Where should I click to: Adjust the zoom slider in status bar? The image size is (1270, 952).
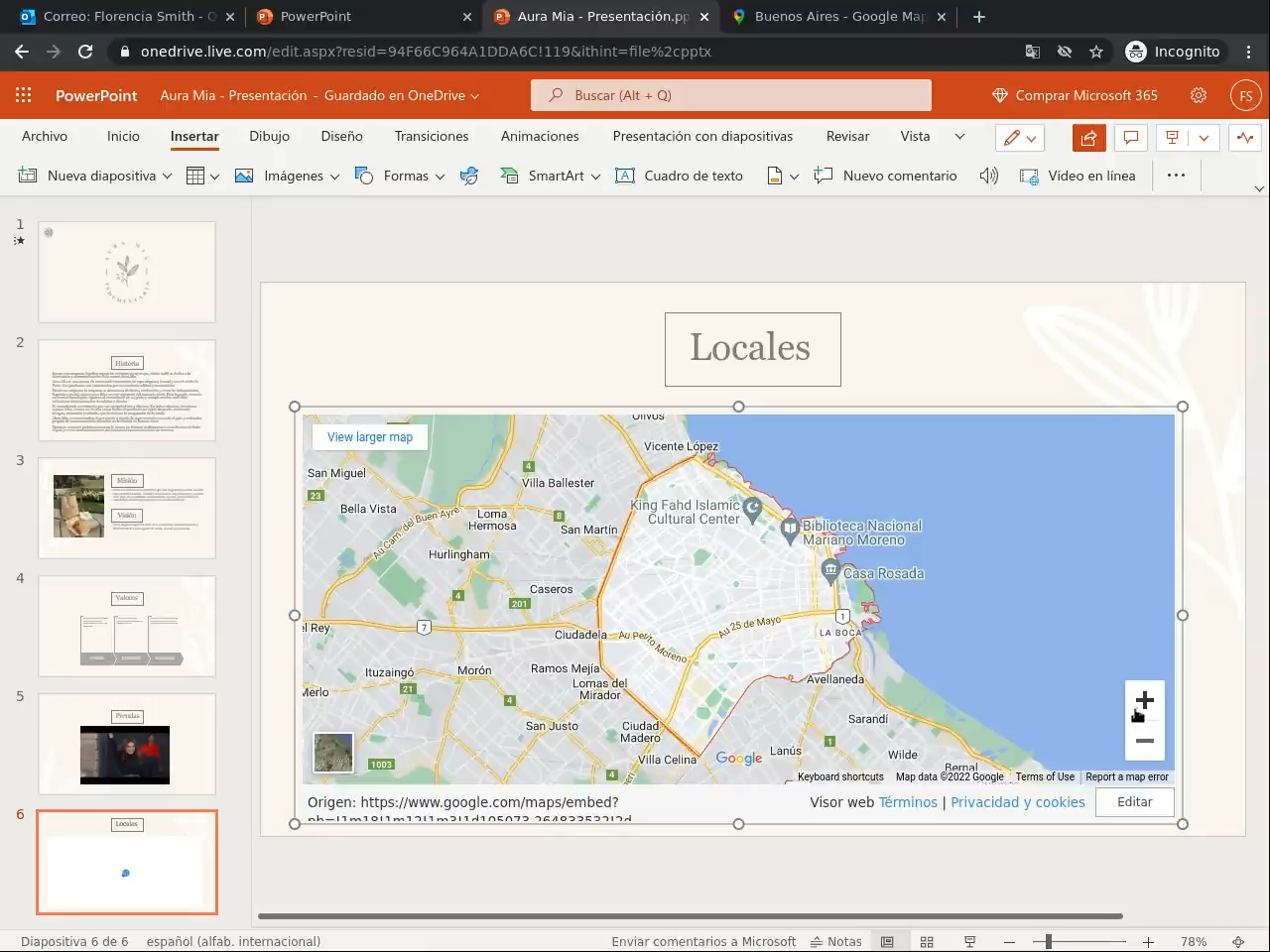point(1048,941)
